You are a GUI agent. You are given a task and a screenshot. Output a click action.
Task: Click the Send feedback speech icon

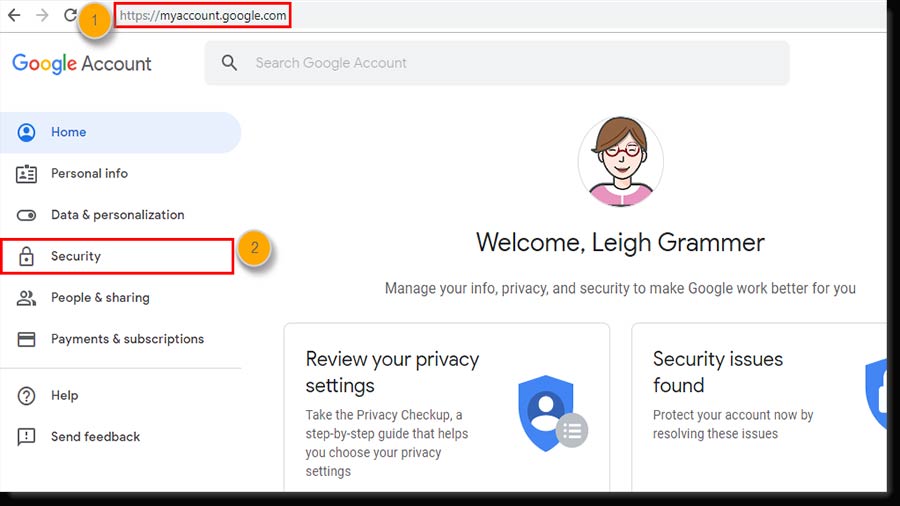click(x=26, y=437)
